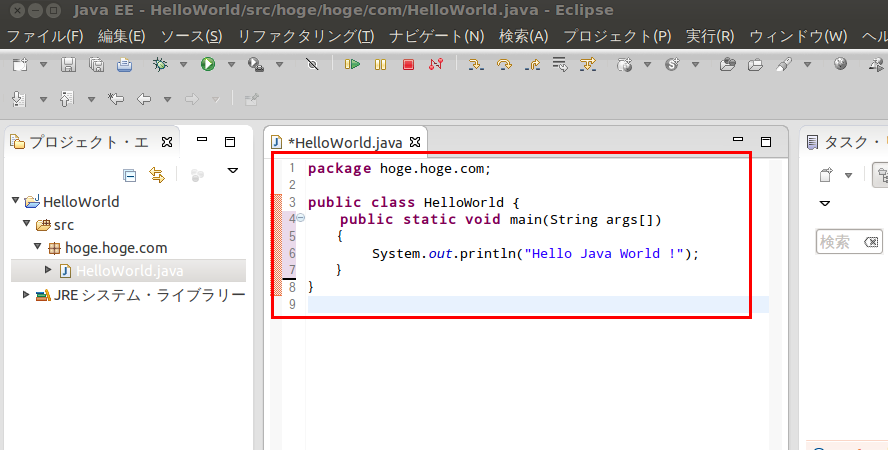This screenshot has width=888, height=450.
Task: Open the 編集(E) menu
Action: coord(122,37)
